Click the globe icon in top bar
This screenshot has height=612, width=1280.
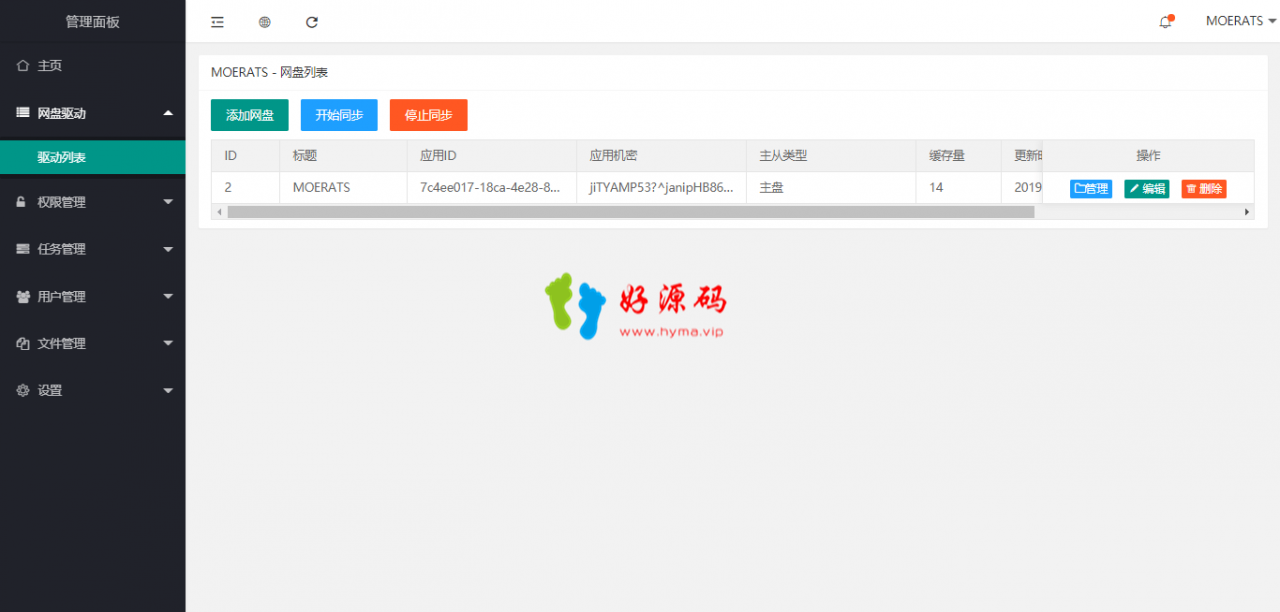point(265,22)
